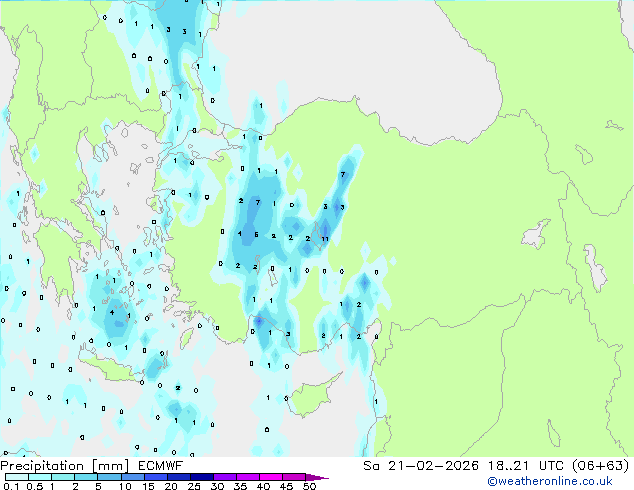Pick the 45–50 mm legend color box
The width and height of the screenshot is (634, 490).
click(x=294, y=477)
